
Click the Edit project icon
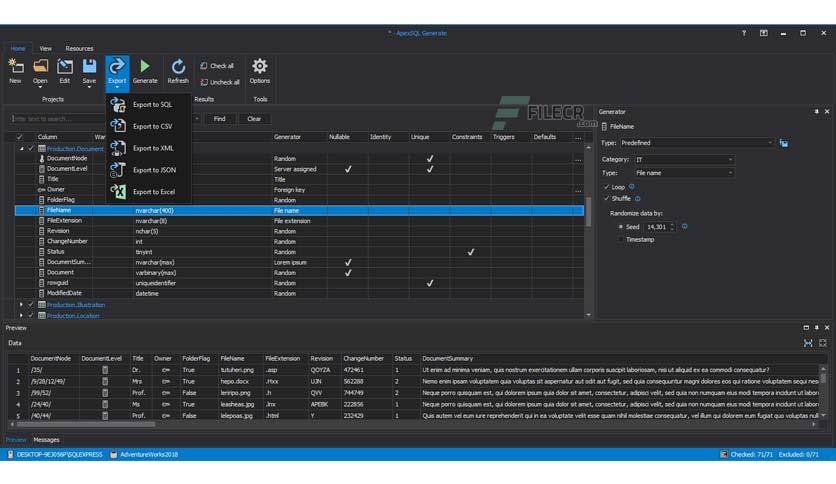(x=65, y=66)
